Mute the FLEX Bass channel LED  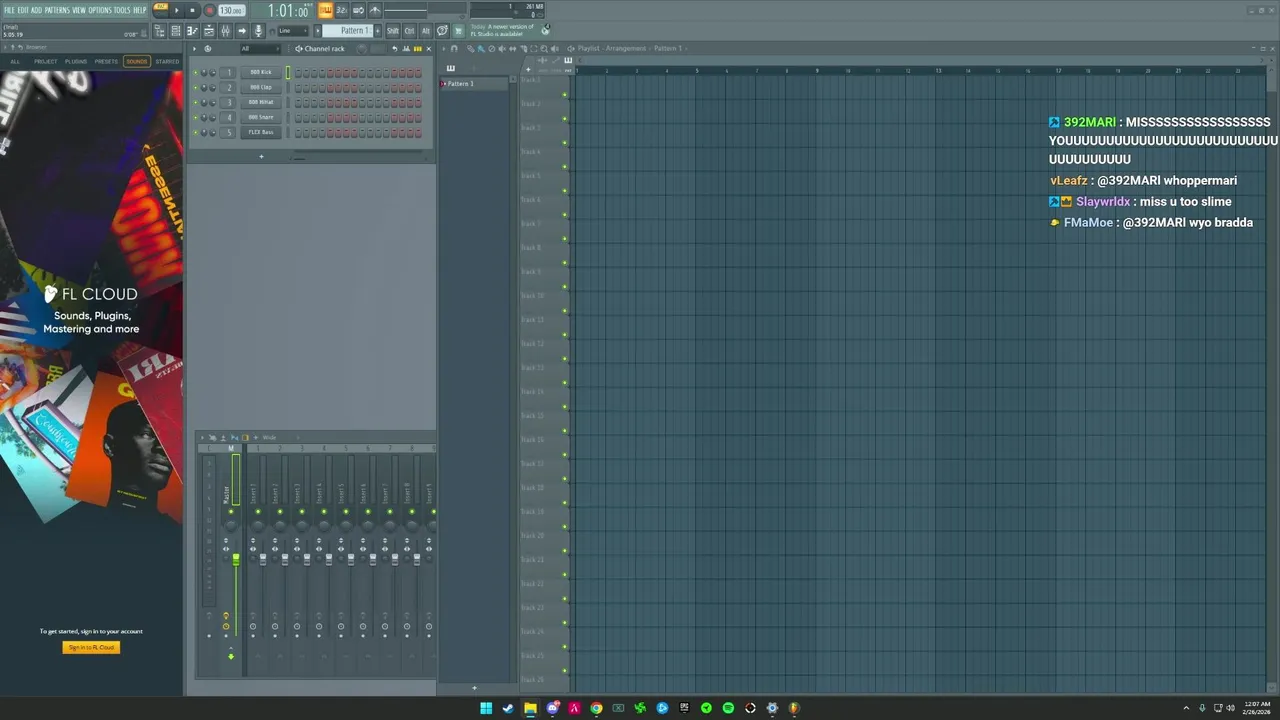tap(195, 133)
